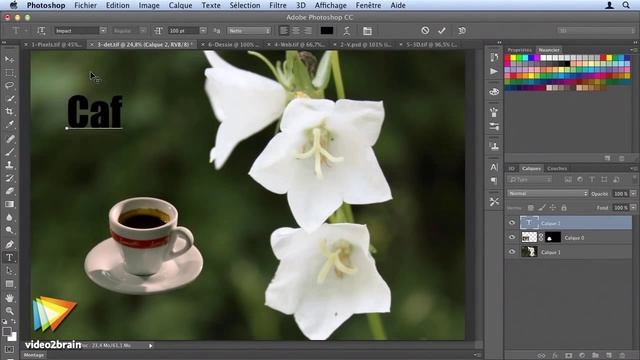Image resolution: width=640 pixels, height=360 pixels.
Task: Center align text
Action: pyautogui.click(x=296, y=31)
